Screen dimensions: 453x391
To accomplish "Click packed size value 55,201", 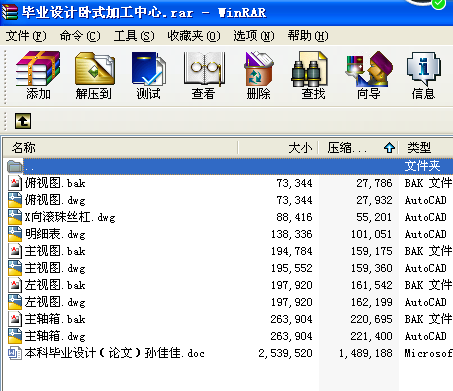I will (374, 217).
